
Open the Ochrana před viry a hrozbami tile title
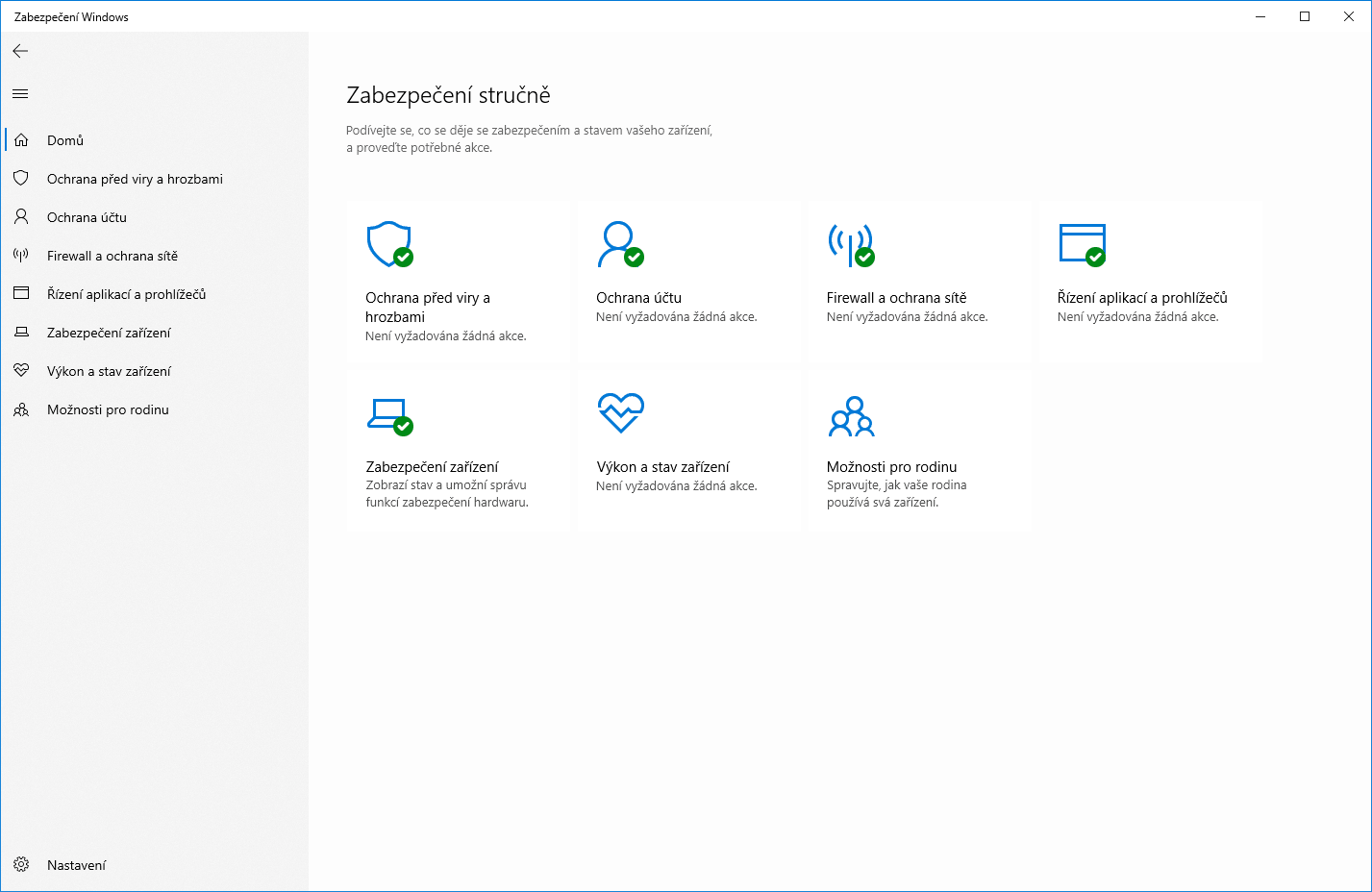(x=428, y=308)
